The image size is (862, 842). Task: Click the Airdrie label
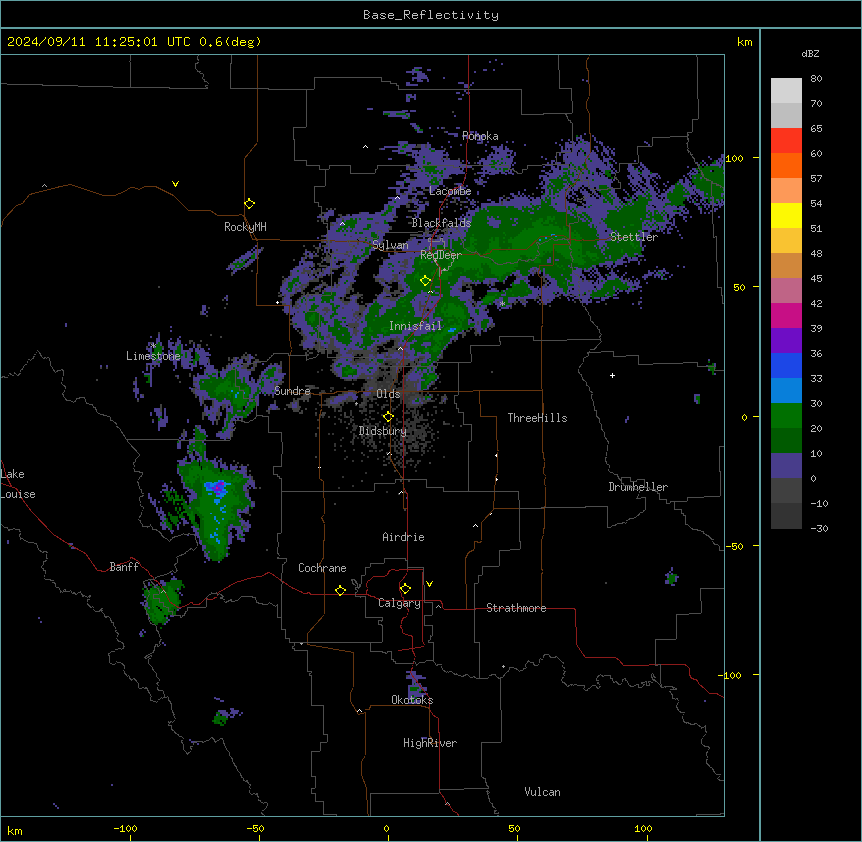pyautogui.click(x=403, y=537)
